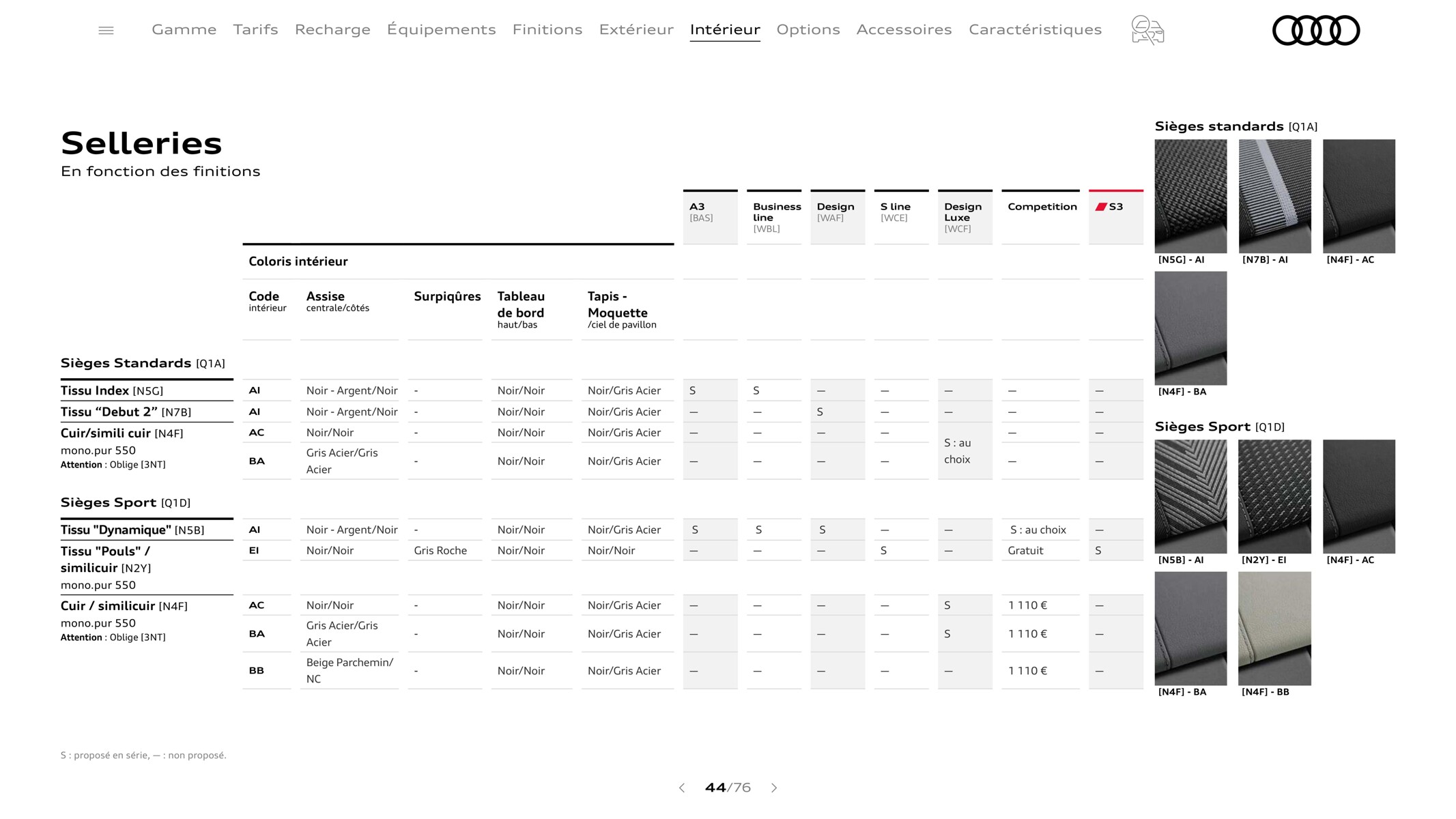1456x819 pixels.
Task: Go to previous page arrow
Action: (682, 788)
